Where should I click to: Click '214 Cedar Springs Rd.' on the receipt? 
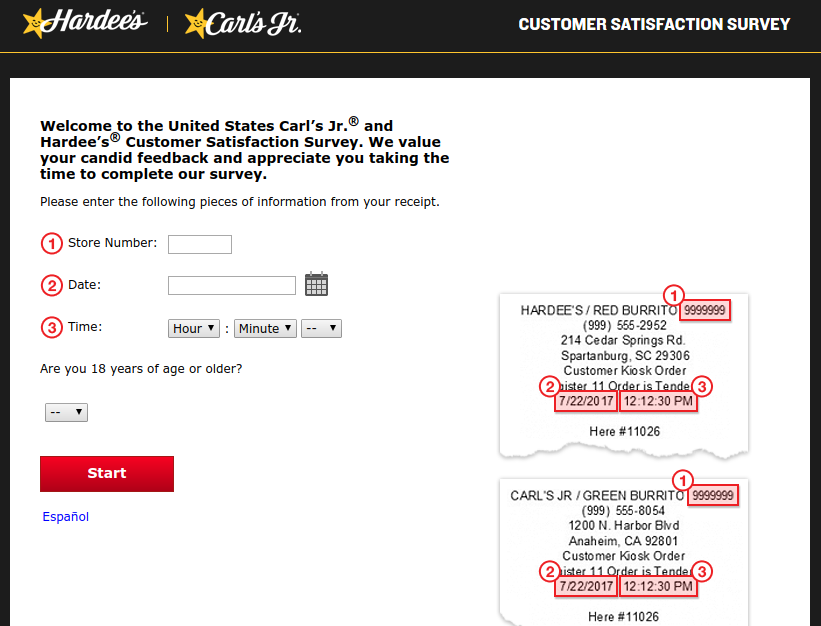point(623,340)
